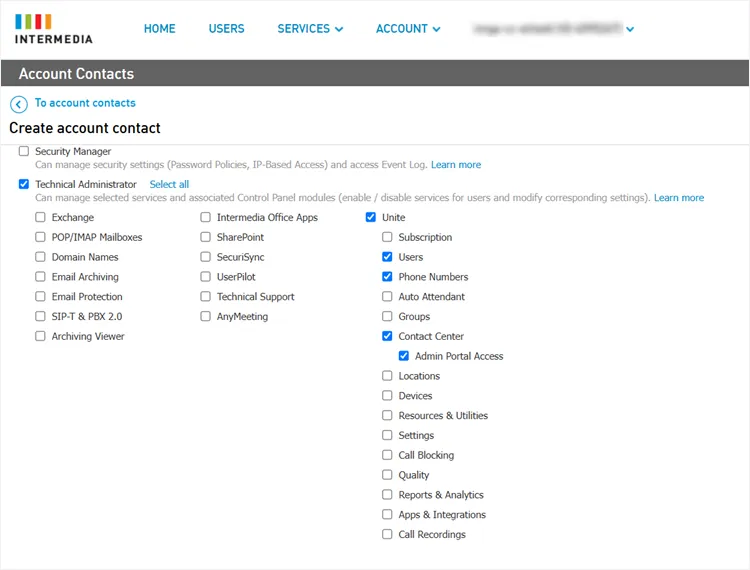Check the Intermedia Office Apps checkbox
This screenshot has height=570, width=750.
point(205,217)
